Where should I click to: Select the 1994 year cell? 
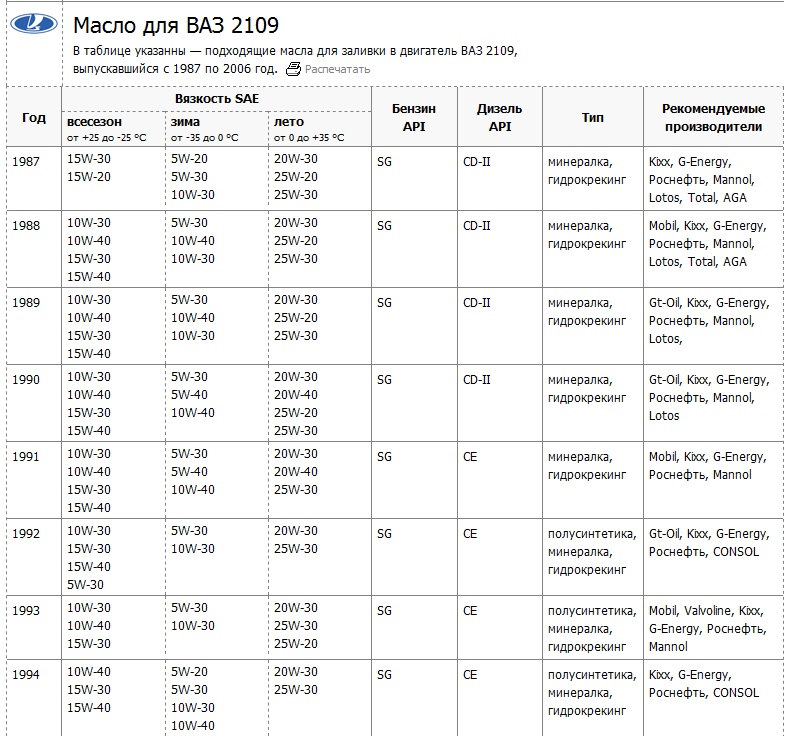point(26,674)
